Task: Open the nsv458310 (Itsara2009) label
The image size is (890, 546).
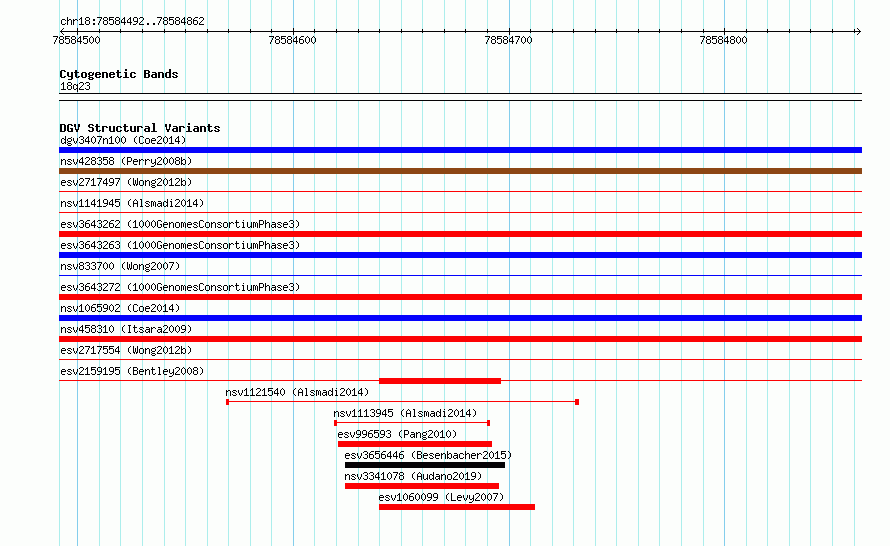Action: pos(126,329)
